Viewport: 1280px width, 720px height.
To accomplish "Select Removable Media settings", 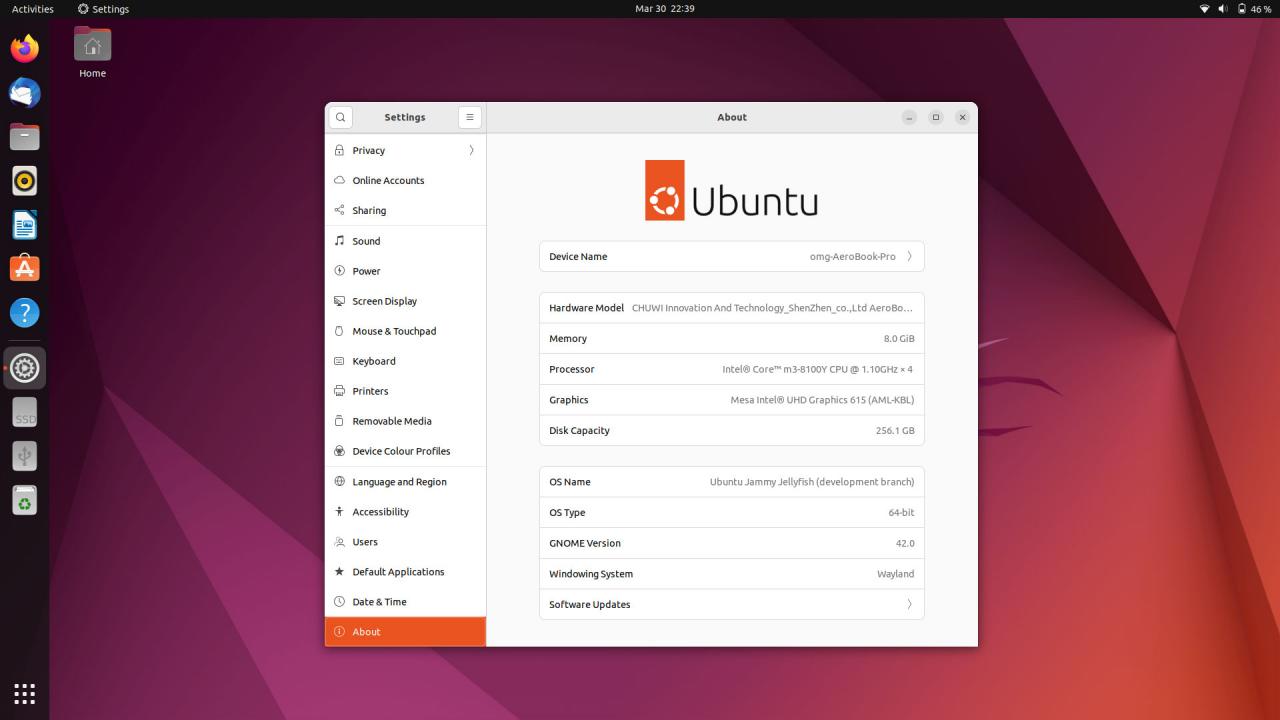I will coord(405,421).
